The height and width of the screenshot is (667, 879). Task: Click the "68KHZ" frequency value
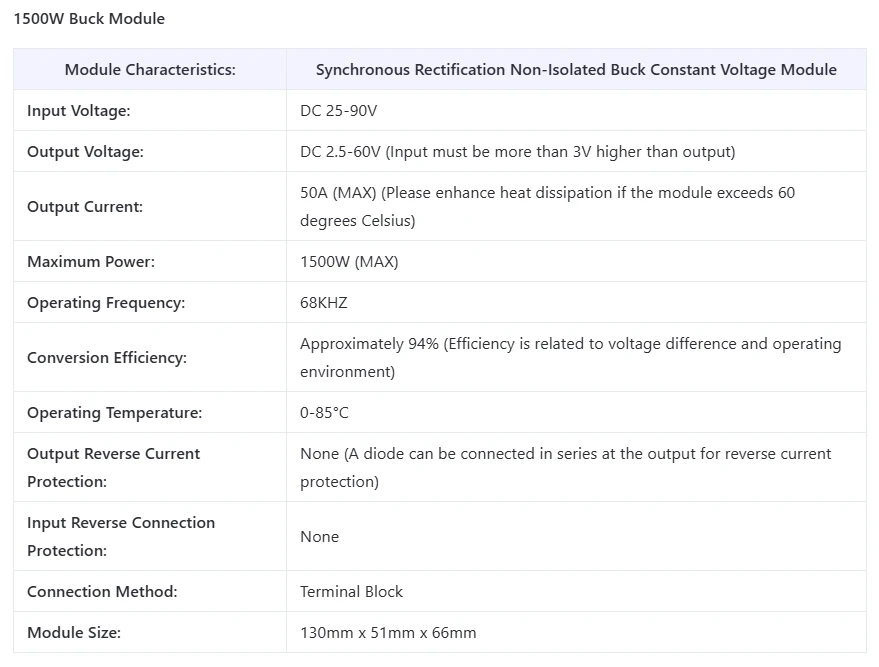click(324, 303)
